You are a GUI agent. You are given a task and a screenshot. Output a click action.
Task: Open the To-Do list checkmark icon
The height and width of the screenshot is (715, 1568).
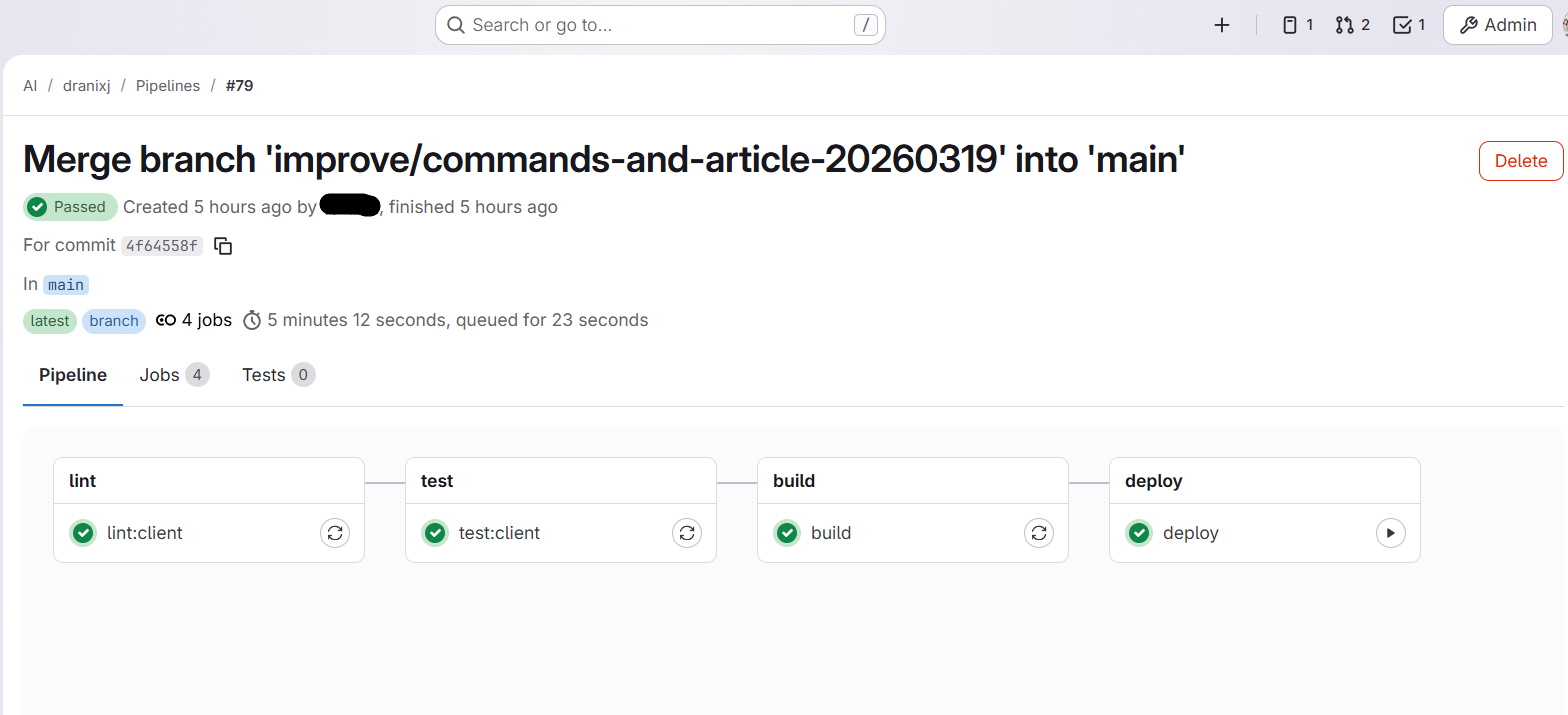[1409, 25]
